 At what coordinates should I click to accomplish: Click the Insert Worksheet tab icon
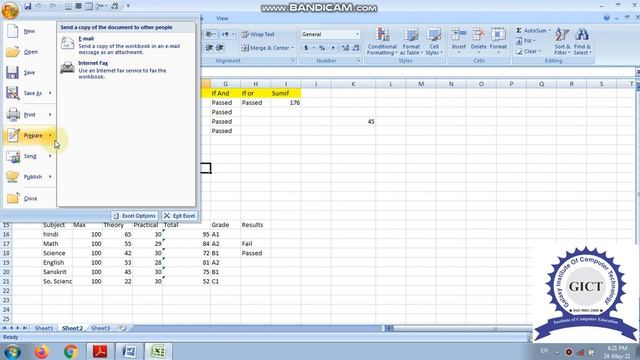click(122, 328)
